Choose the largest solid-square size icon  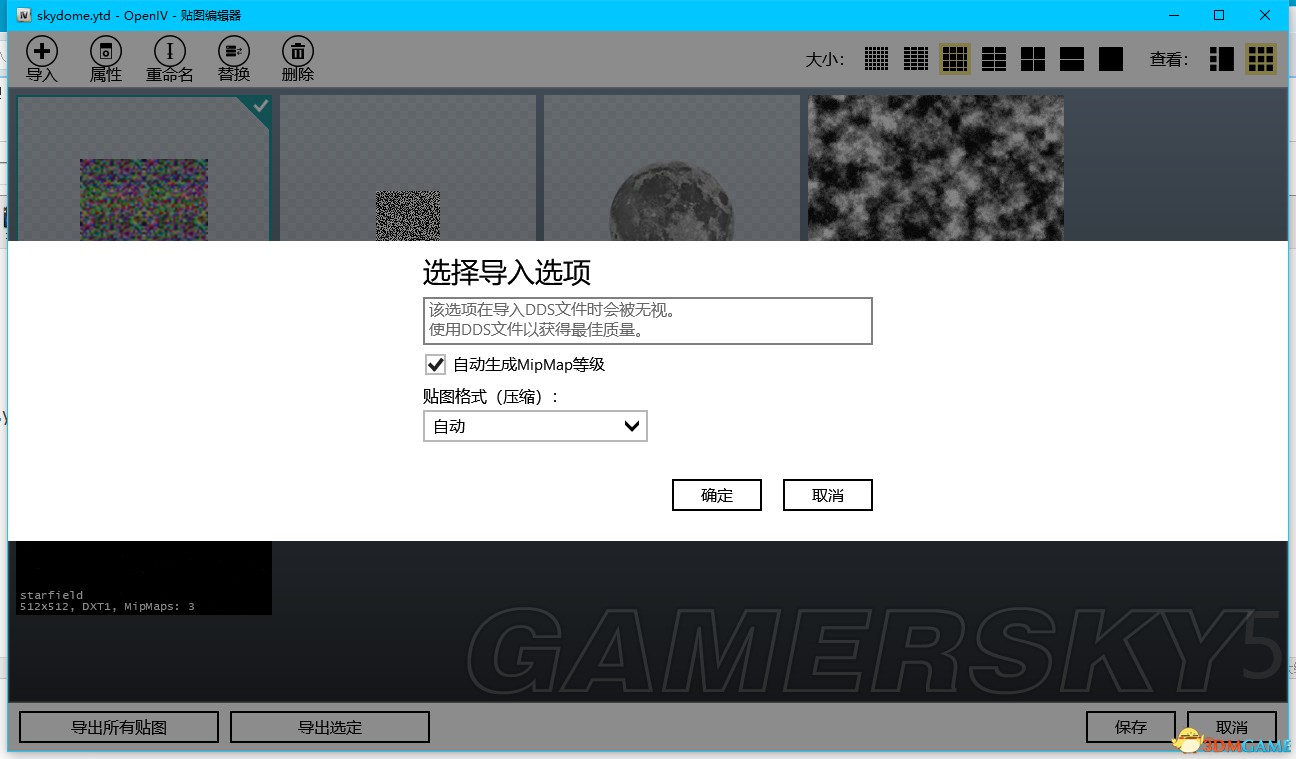(1111, 59)
